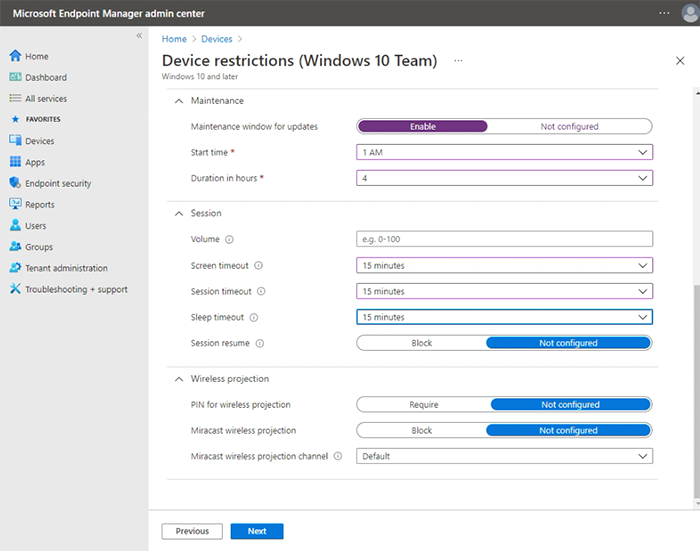The height and width of the screenshot is (551, 700).
Task: Select Require for PIN for wireless projection
Action: pos(423,405)
